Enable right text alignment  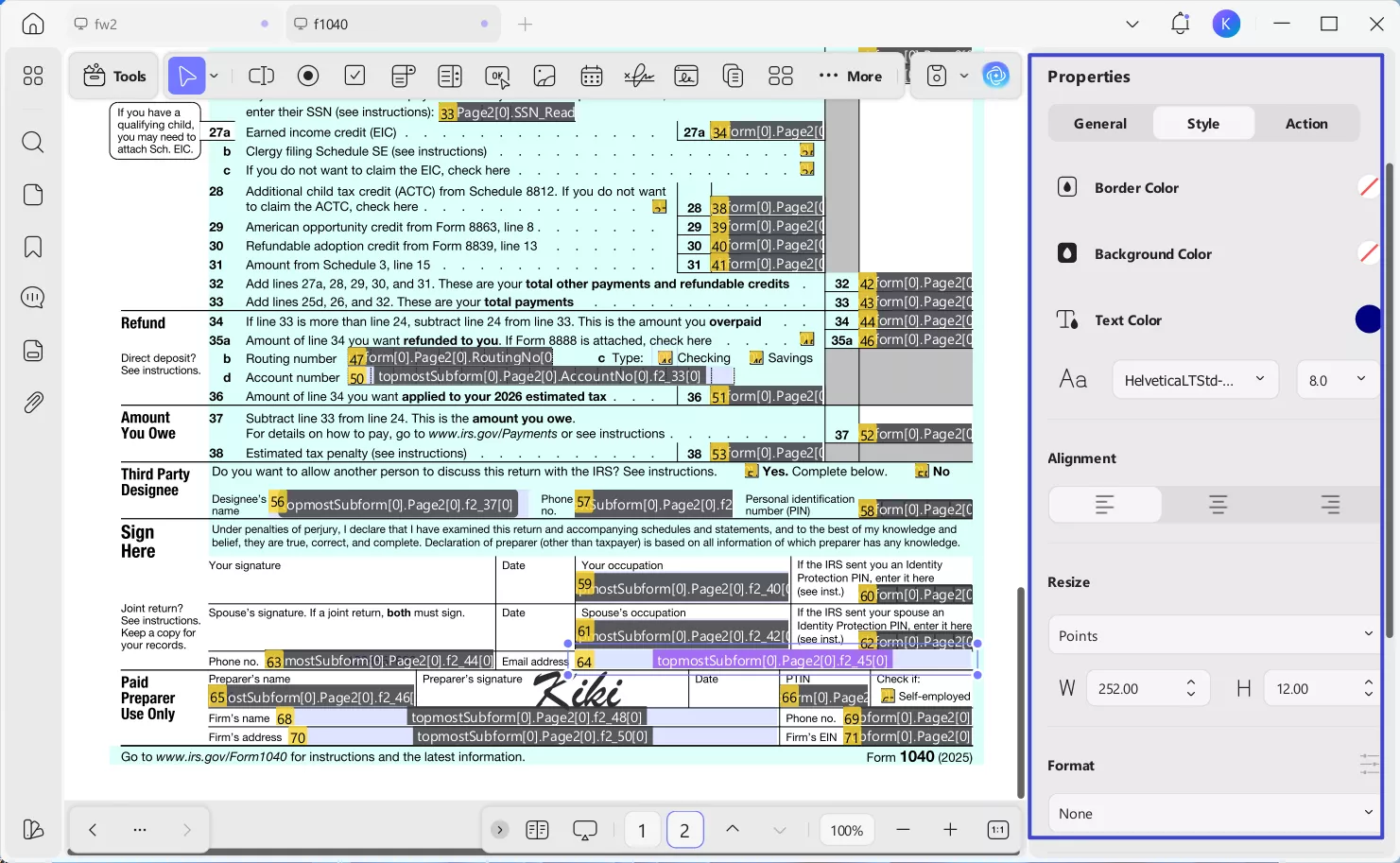tap(1330, 504)
